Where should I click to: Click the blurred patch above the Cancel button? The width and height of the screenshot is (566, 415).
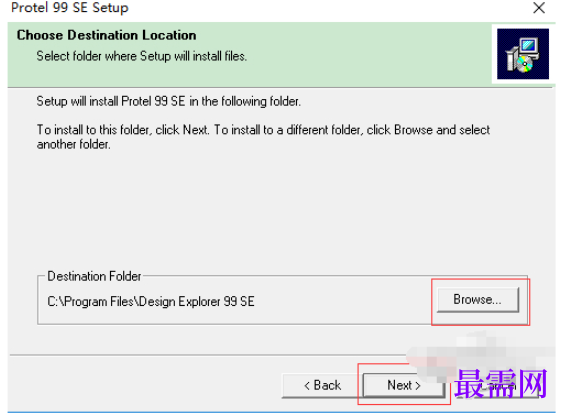[480, 352]
